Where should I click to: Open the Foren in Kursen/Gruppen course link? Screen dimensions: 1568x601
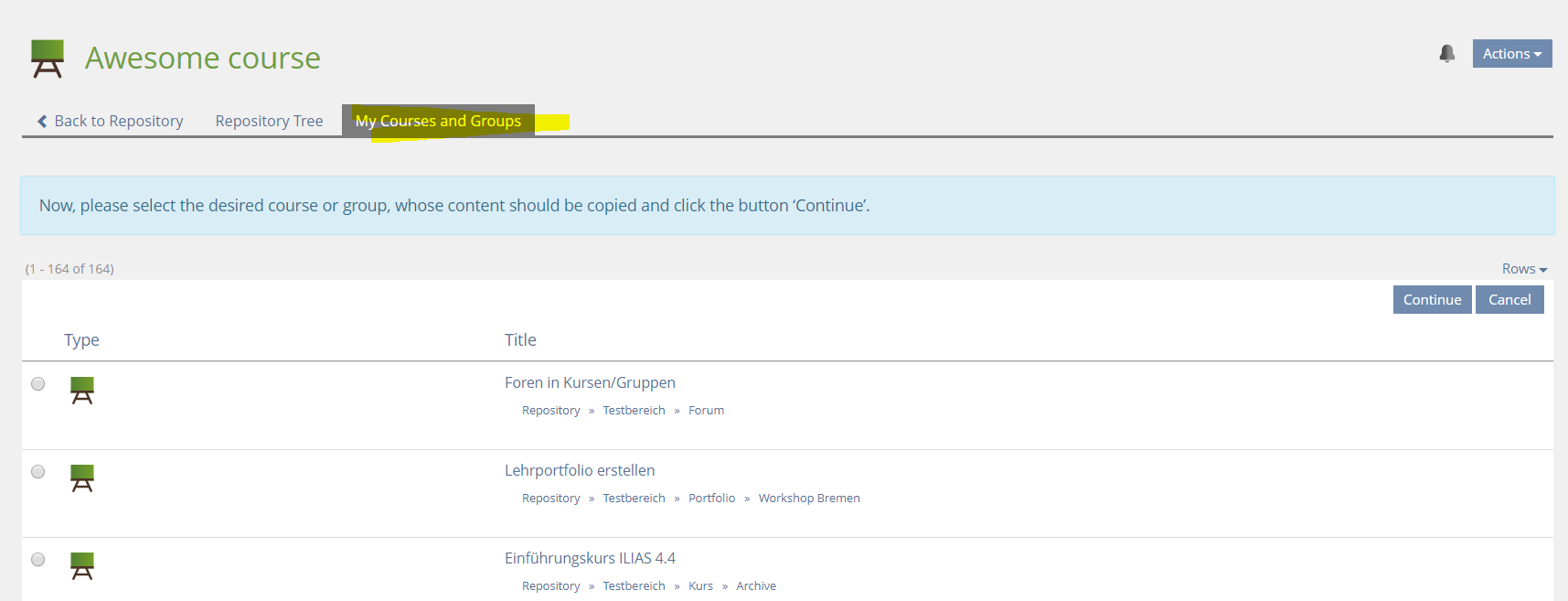pyautogui.click(x=590, y=382)
